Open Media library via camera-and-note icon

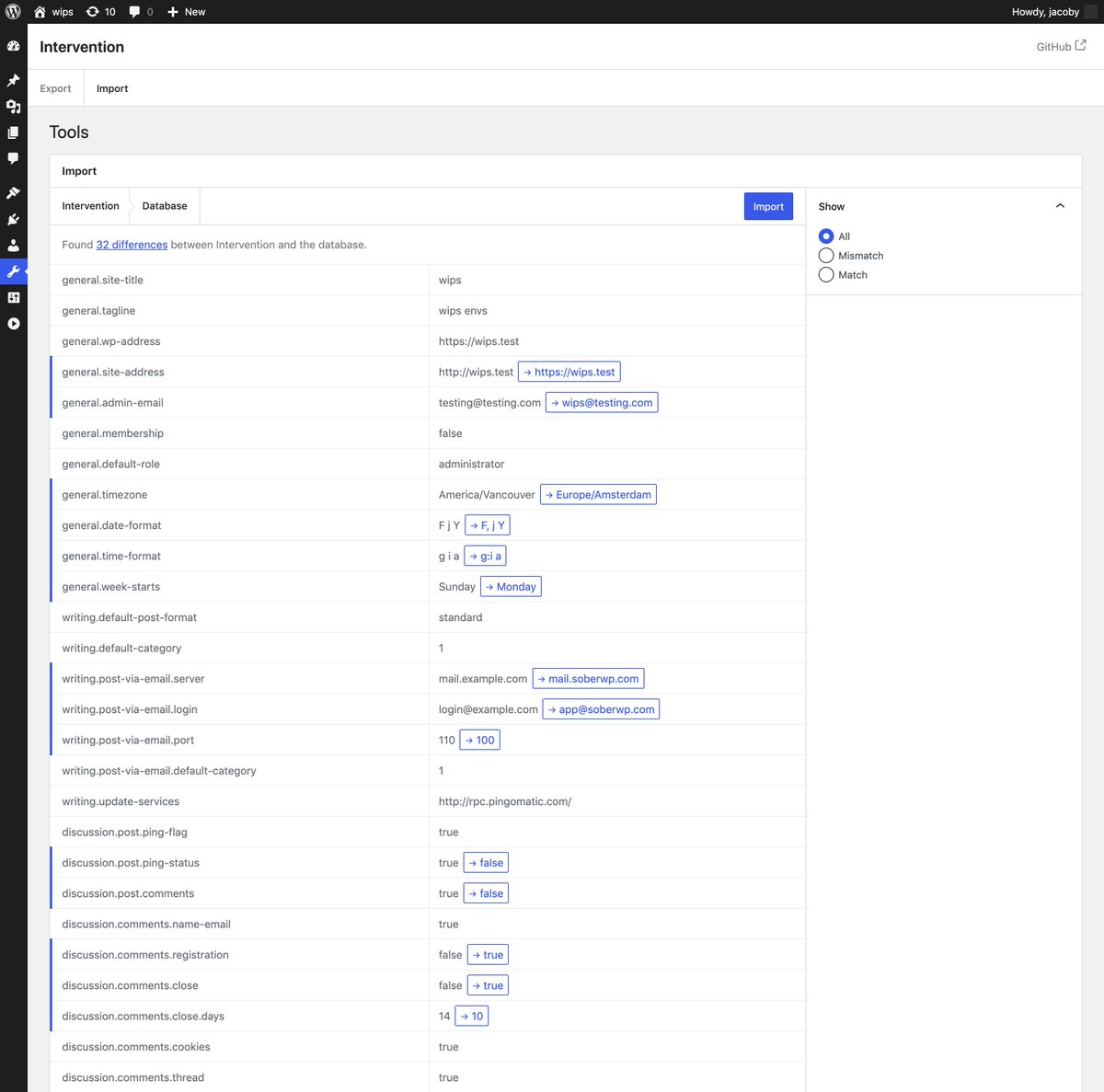(13, 107)
